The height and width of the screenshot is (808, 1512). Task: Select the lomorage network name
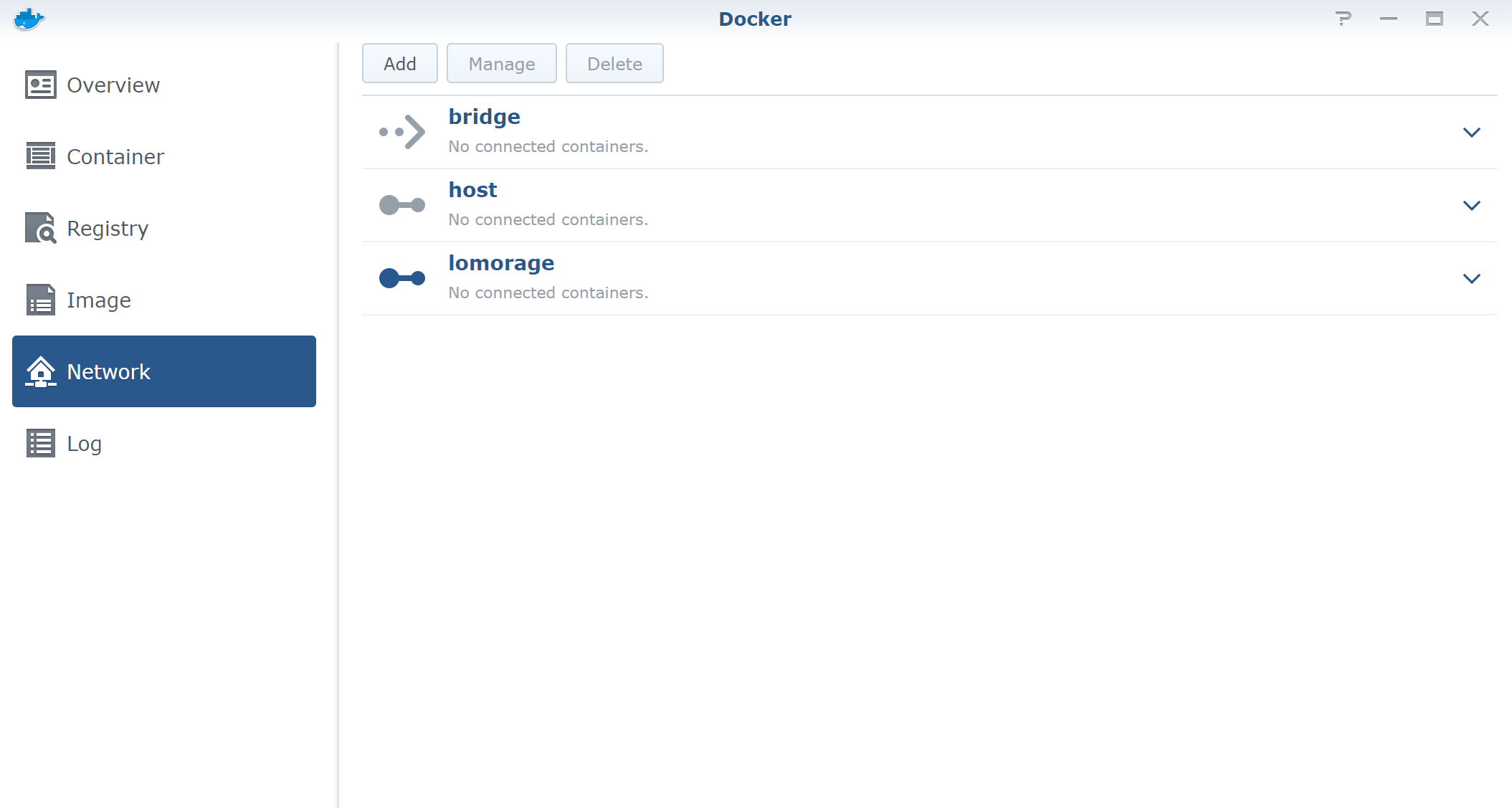(x=501, y=263)
